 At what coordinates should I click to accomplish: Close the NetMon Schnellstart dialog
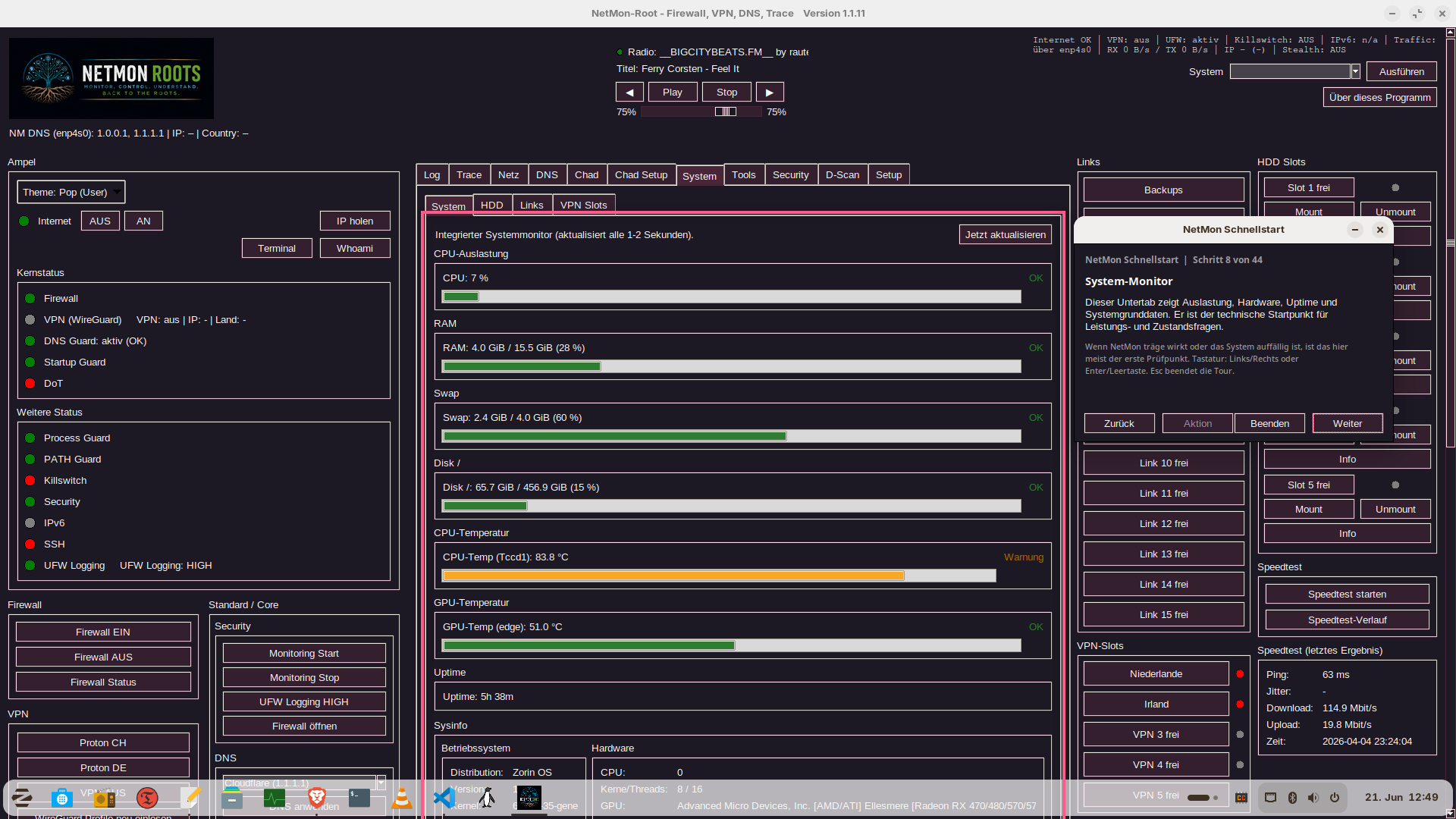pos(1380,230)
